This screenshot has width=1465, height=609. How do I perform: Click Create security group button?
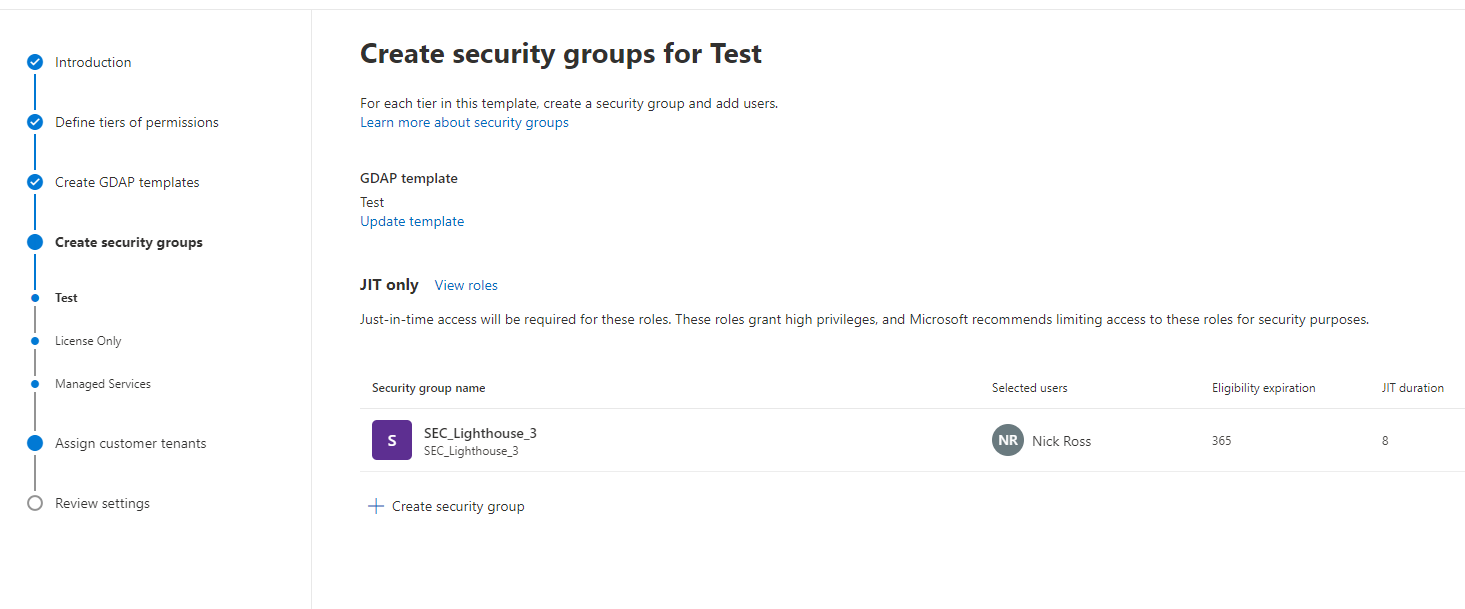(x=457, y=506)
